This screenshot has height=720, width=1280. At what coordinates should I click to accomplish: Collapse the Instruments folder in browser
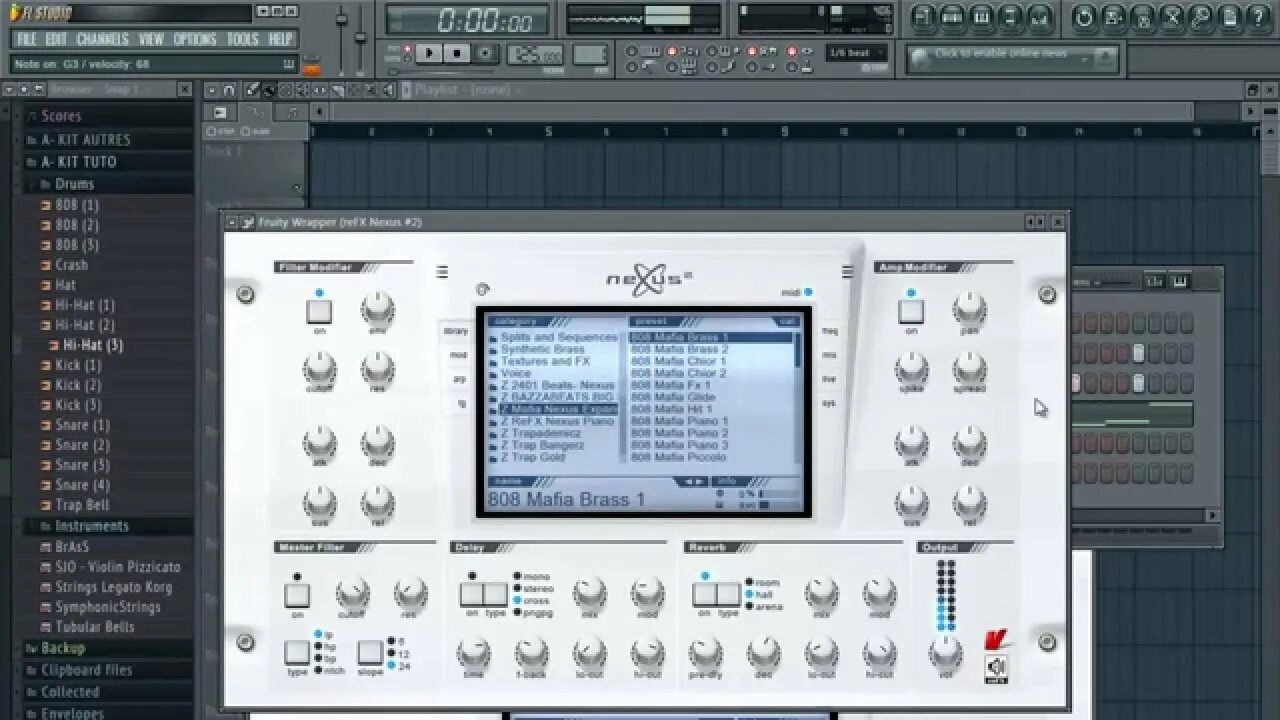pyautogui.click(x=91, y=526)
